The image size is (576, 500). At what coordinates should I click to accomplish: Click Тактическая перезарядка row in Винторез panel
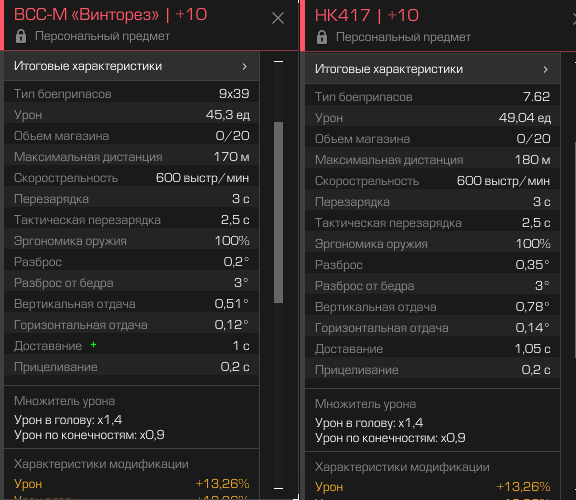pos(132,220)
